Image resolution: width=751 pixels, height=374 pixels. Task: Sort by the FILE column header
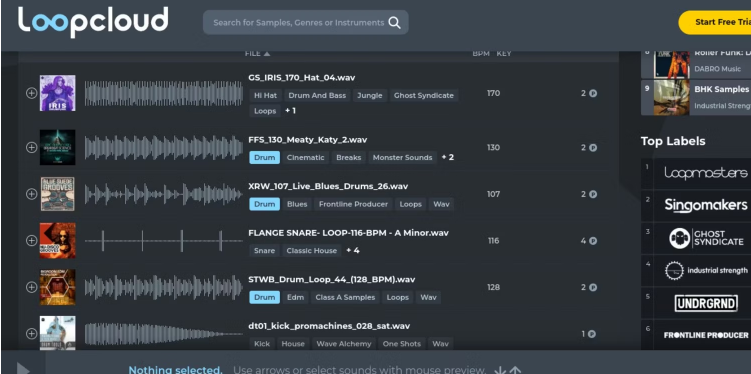click(257, 54)
